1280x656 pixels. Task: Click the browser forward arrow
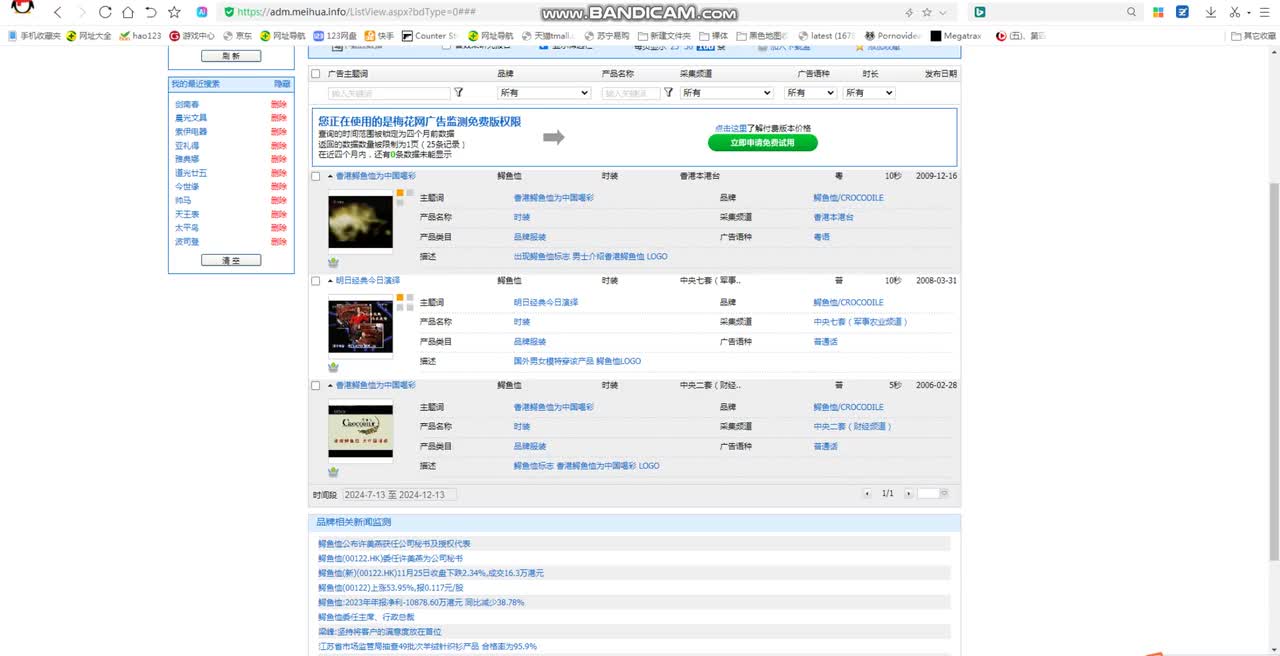pos(81,12)
